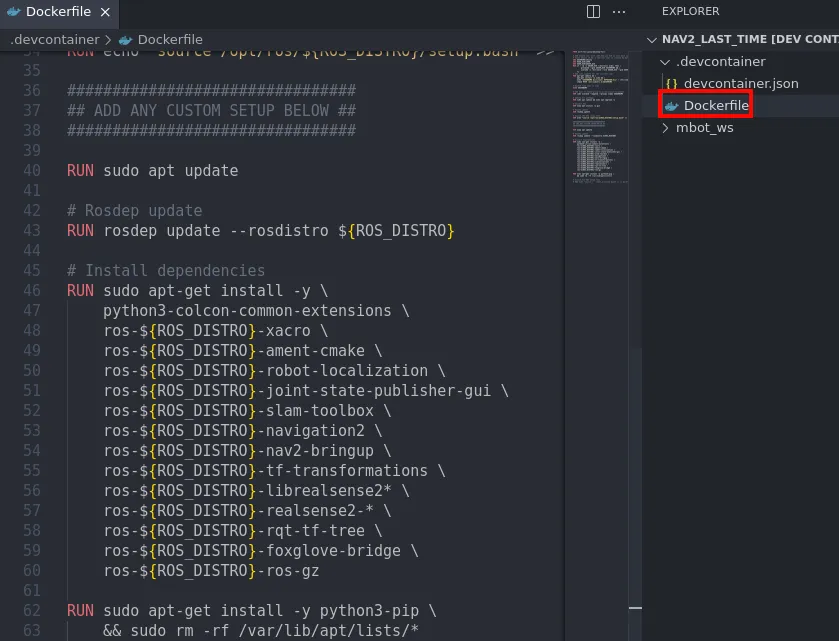This screenshot has width=839, height=641.
Task: Expand the mbot_ws folder
Action: tap(667, 127)
